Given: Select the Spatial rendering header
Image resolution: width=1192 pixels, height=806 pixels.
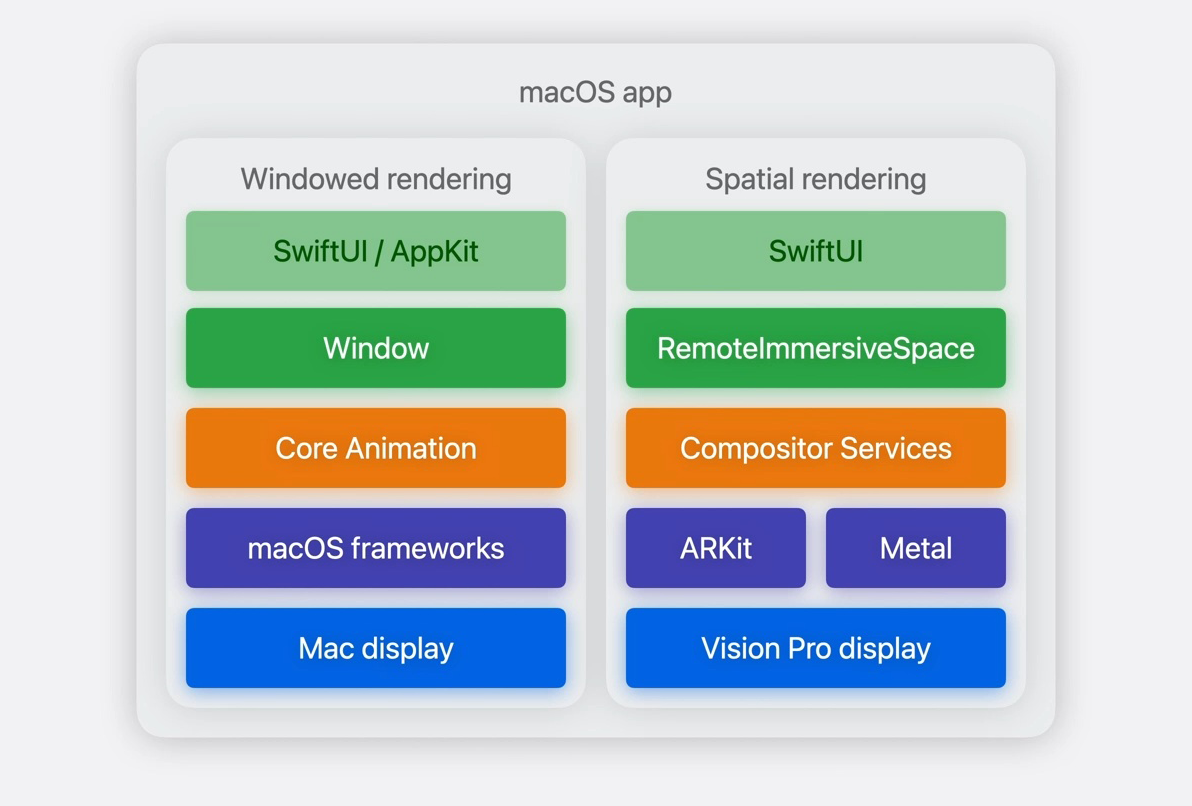Looking at the screenshot, I should (x=816, y=179).
